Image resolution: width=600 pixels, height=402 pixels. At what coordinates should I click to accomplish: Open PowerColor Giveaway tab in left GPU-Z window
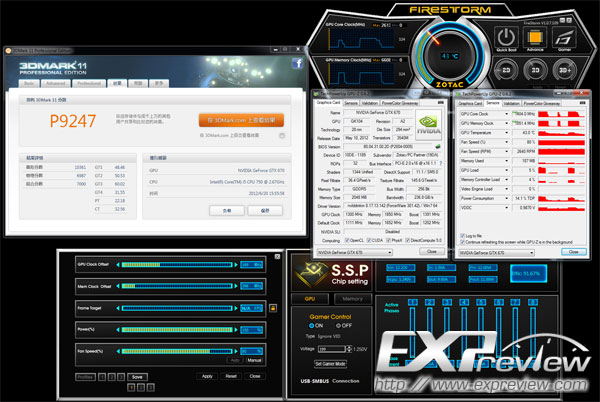click(399, 103)
